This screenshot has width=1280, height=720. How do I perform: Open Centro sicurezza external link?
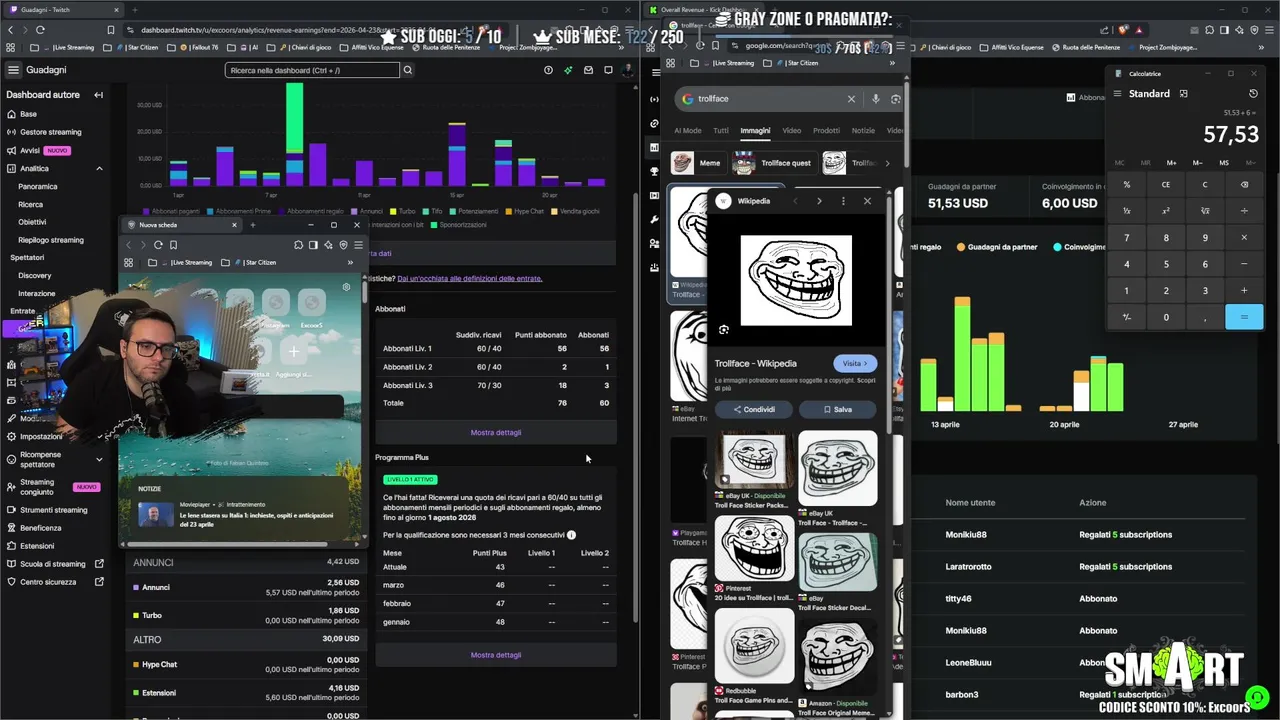click(99, 582)
